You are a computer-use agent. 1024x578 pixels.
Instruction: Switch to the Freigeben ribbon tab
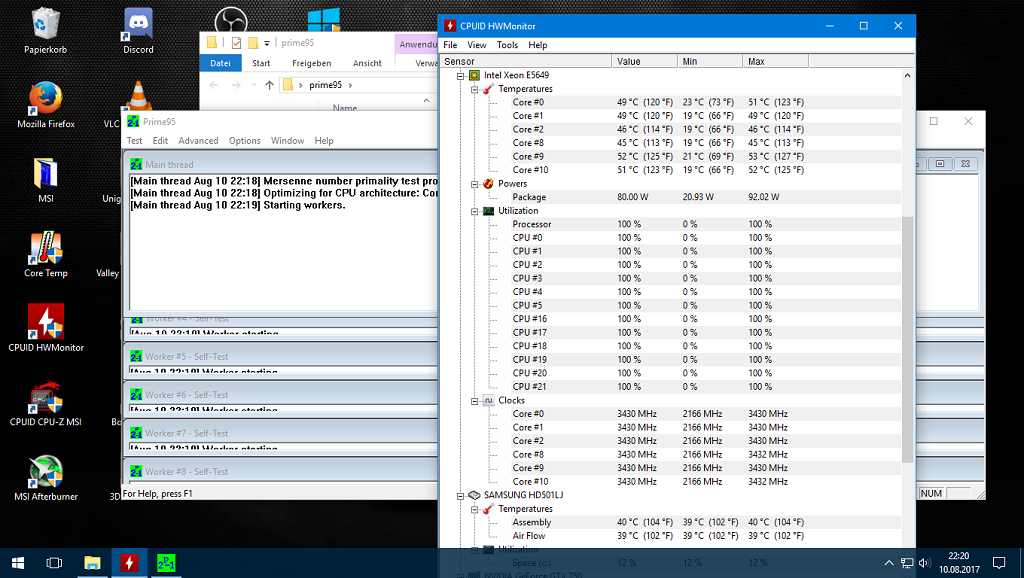(x=312, y=63)
